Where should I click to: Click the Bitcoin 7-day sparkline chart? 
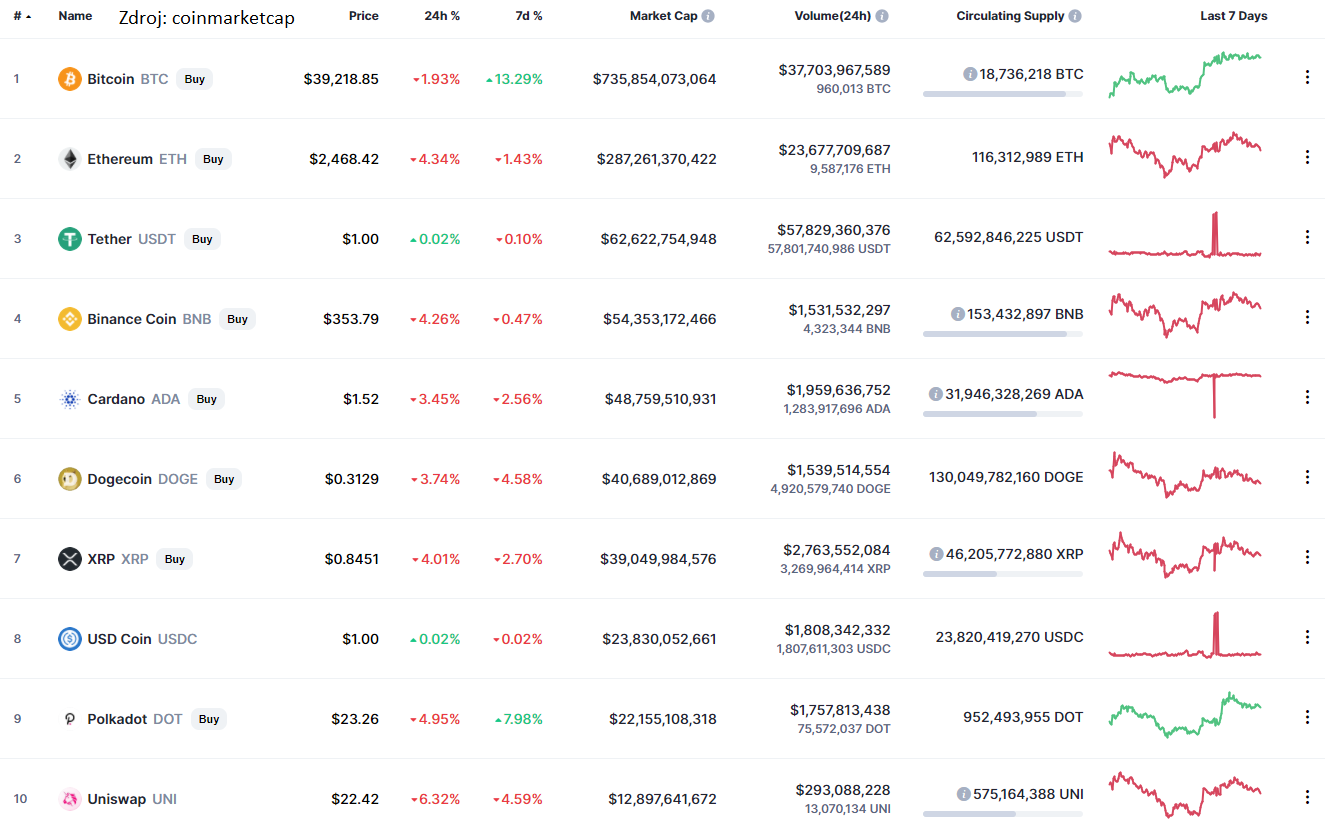(x=1185, y=76)
